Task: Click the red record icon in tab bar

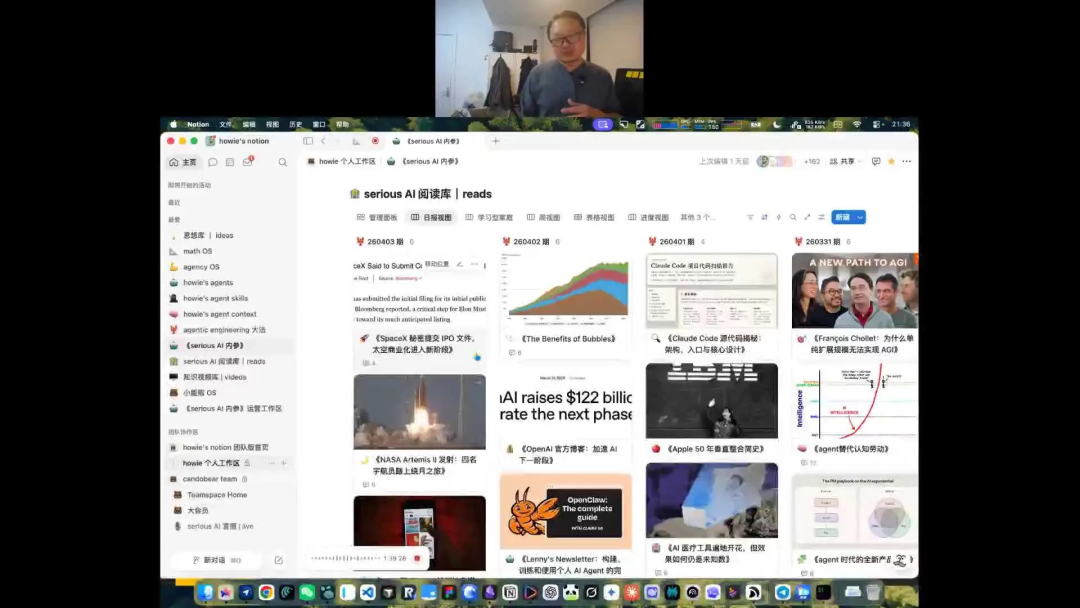Action: (375, 141)
